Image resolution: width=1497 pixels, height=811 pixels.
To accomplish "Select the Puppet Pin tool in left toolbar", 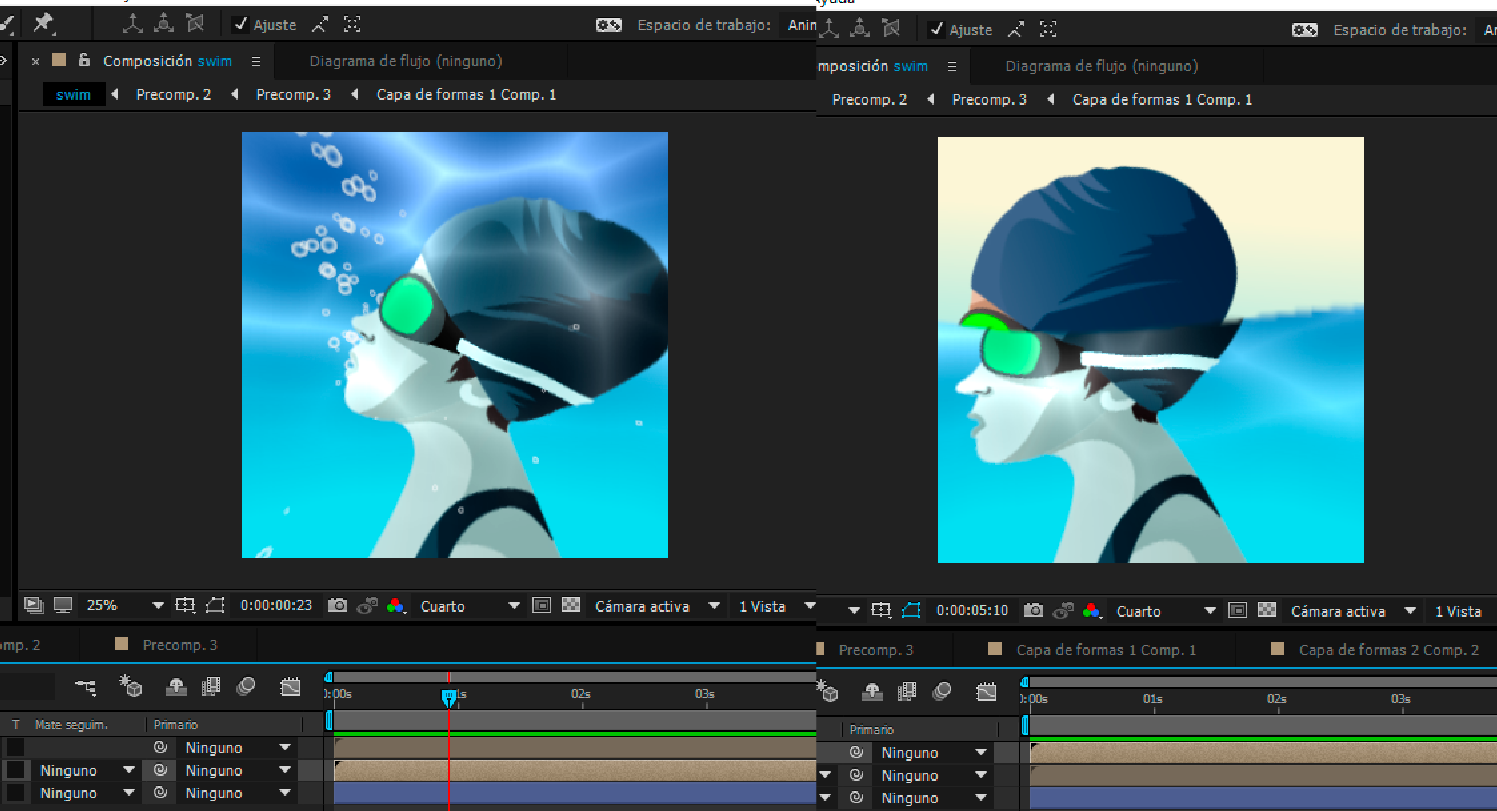I will point(44,22).
